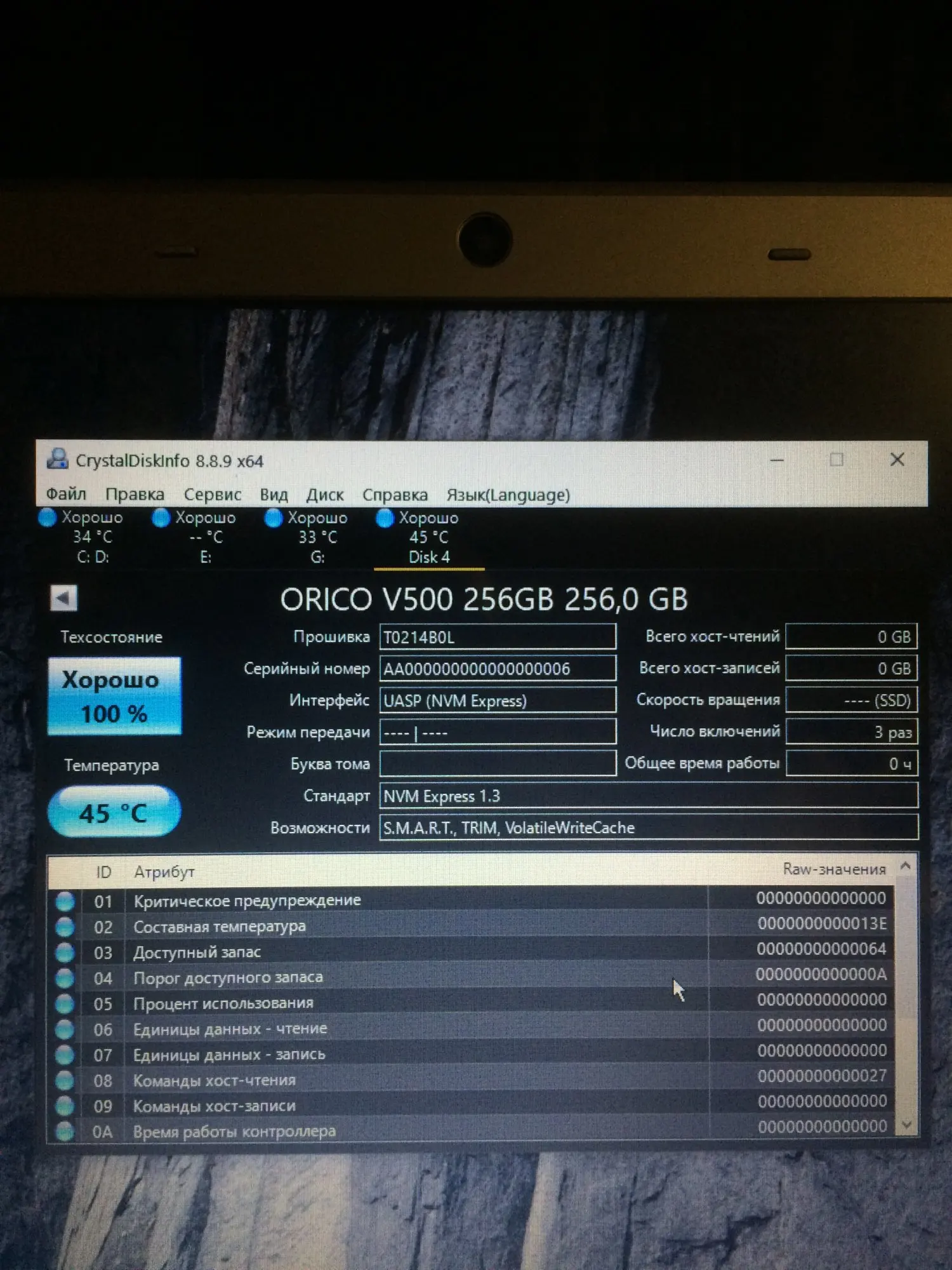Click the Режим передачи field

pyautogui.click(x=498, y=732)
